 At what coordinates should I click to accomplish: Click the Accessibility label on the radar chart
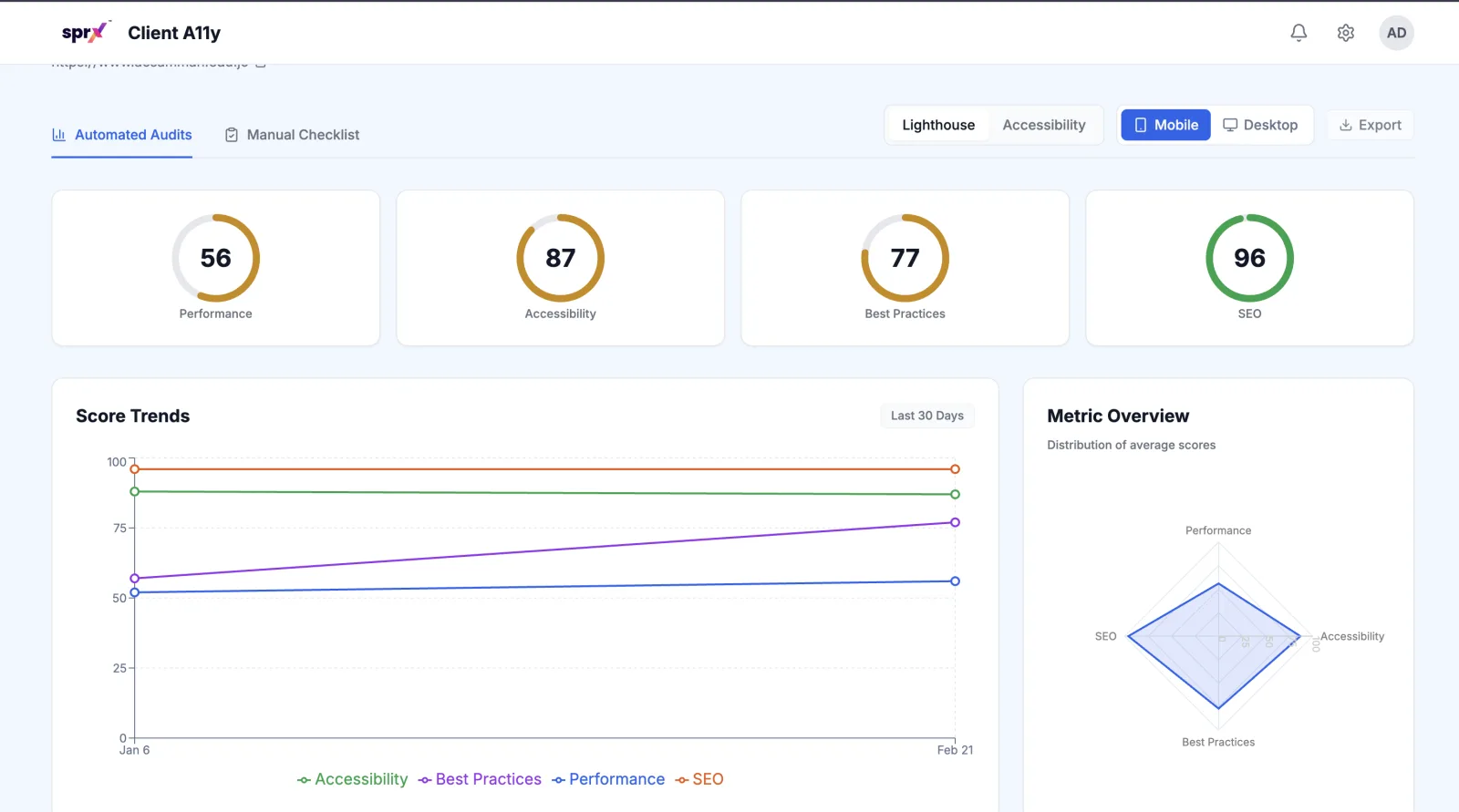[x=1352, y=636]
